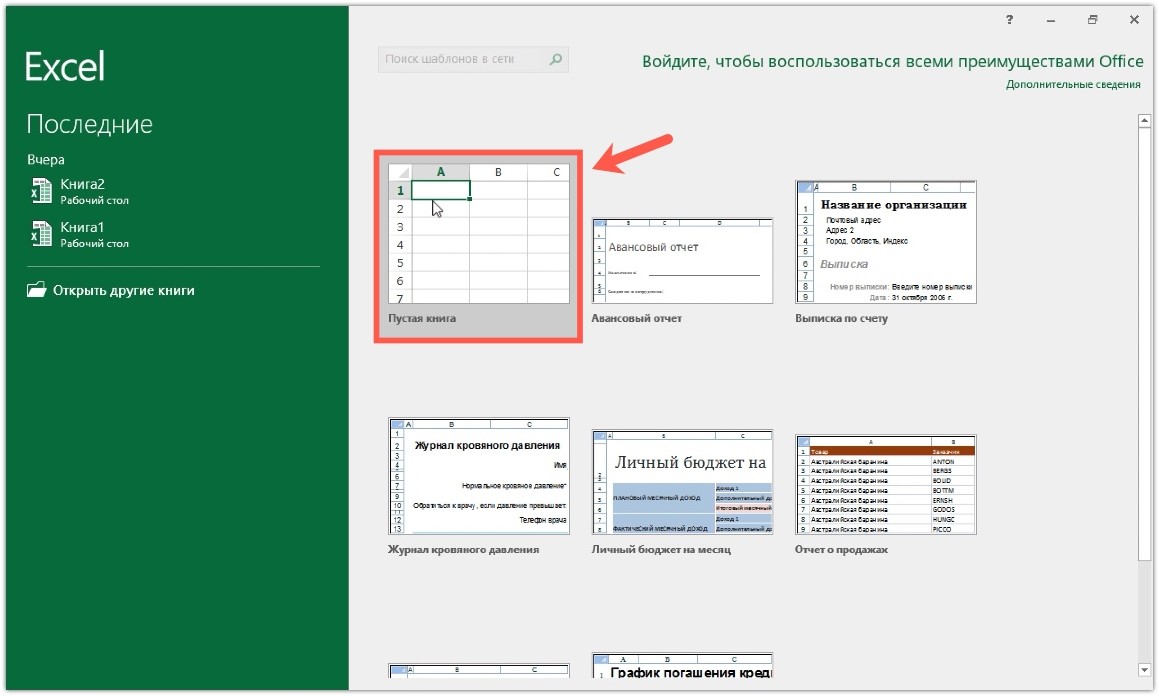Image resolution: width=1159 pixels, height=696 pixels.
Task: Open 'Открыть другие книги' link
Action: click(123, 290)
